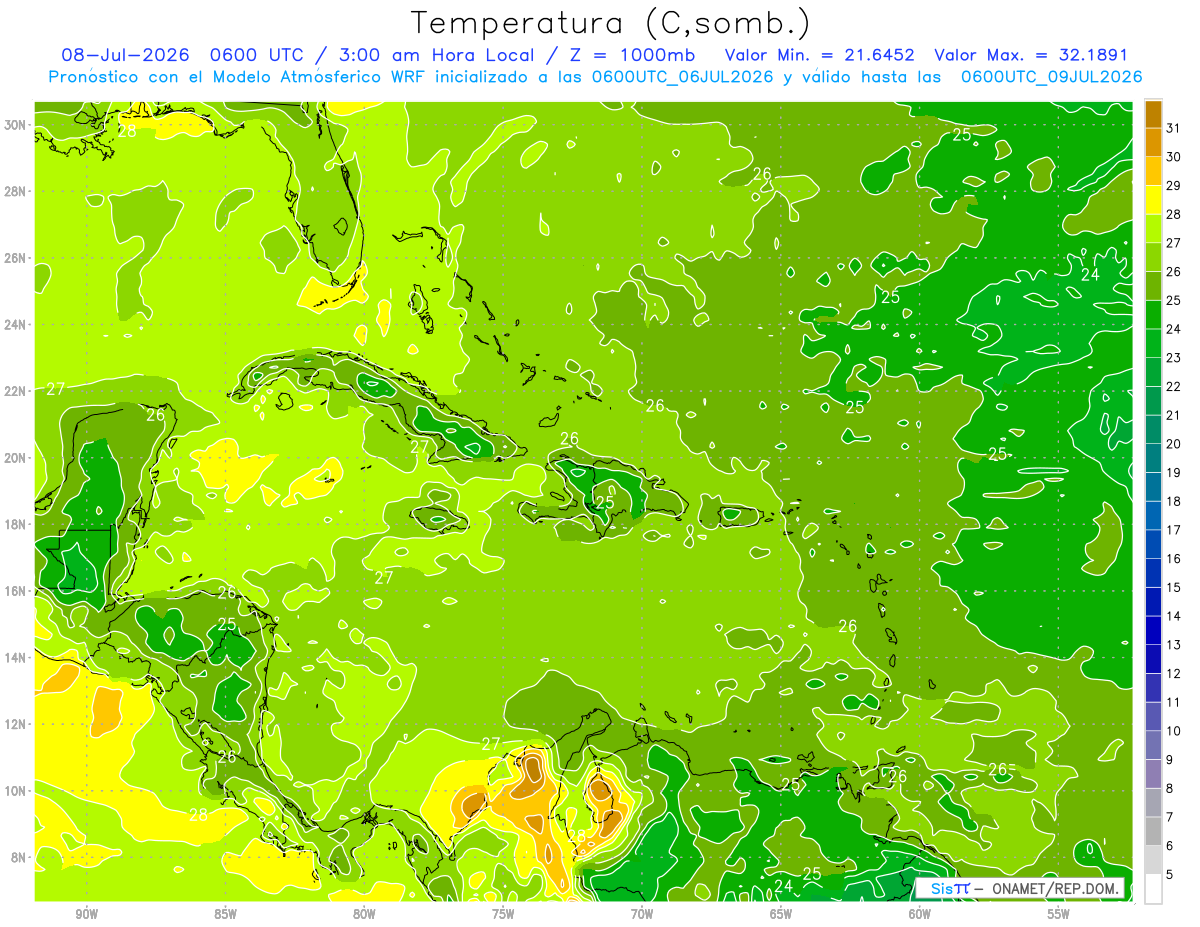Click the 16N latitude axis label
The width and height of the screenshot is (1200, 927).
point(15,591)
